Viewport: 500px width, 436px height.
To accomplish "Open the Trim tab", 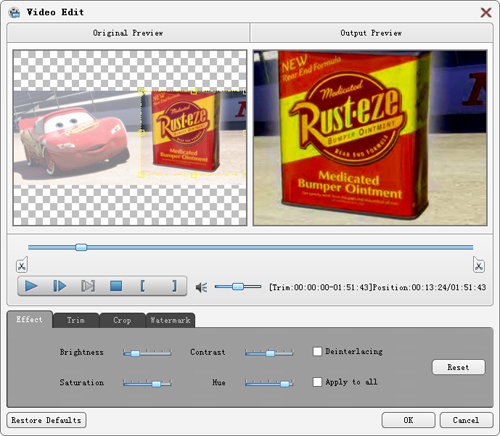I will pyautogui.click(x=76, y=320).
